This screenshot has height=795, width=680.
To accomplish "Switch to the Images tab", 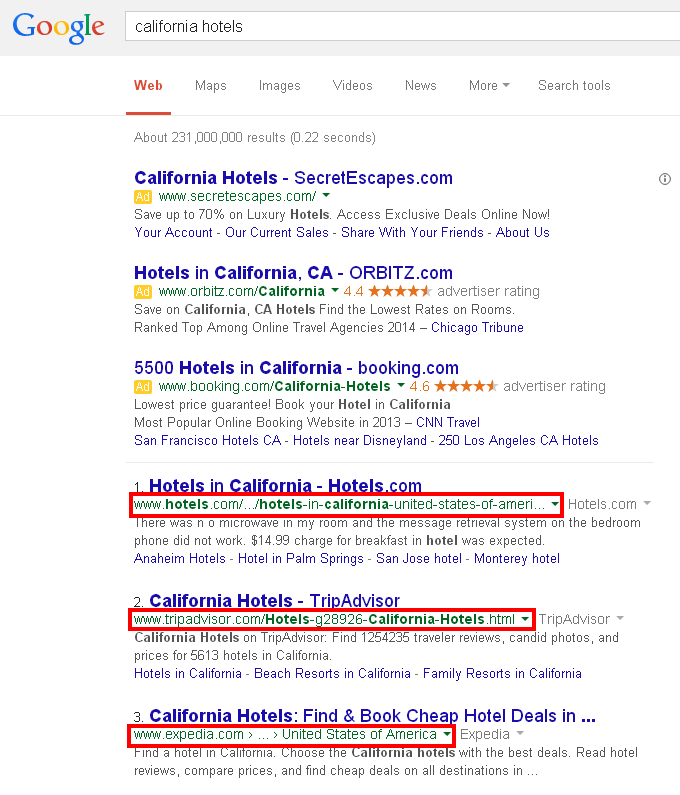I will point(279,86).
